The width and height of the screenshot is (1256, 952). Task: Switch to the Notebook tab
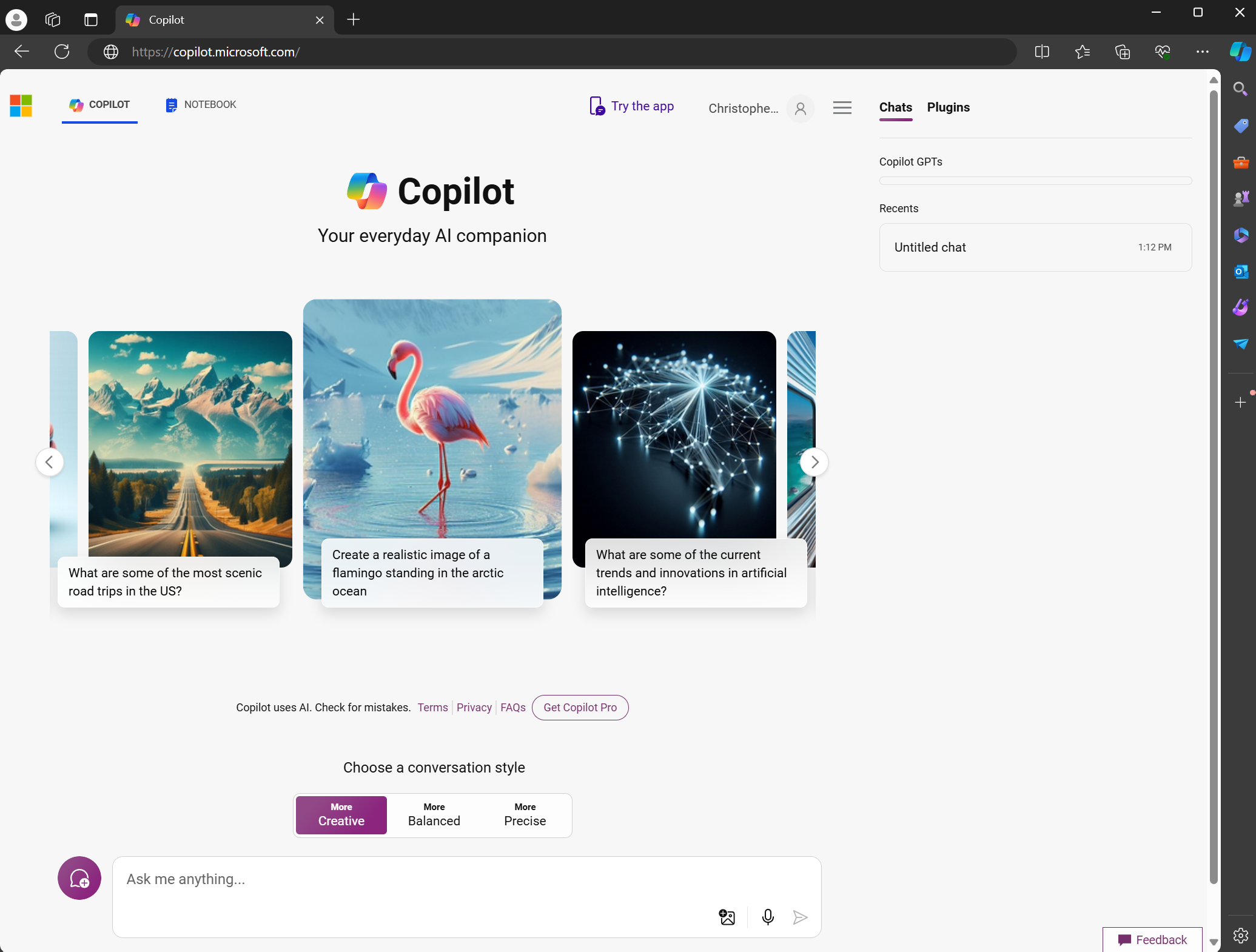click(201, 105)
